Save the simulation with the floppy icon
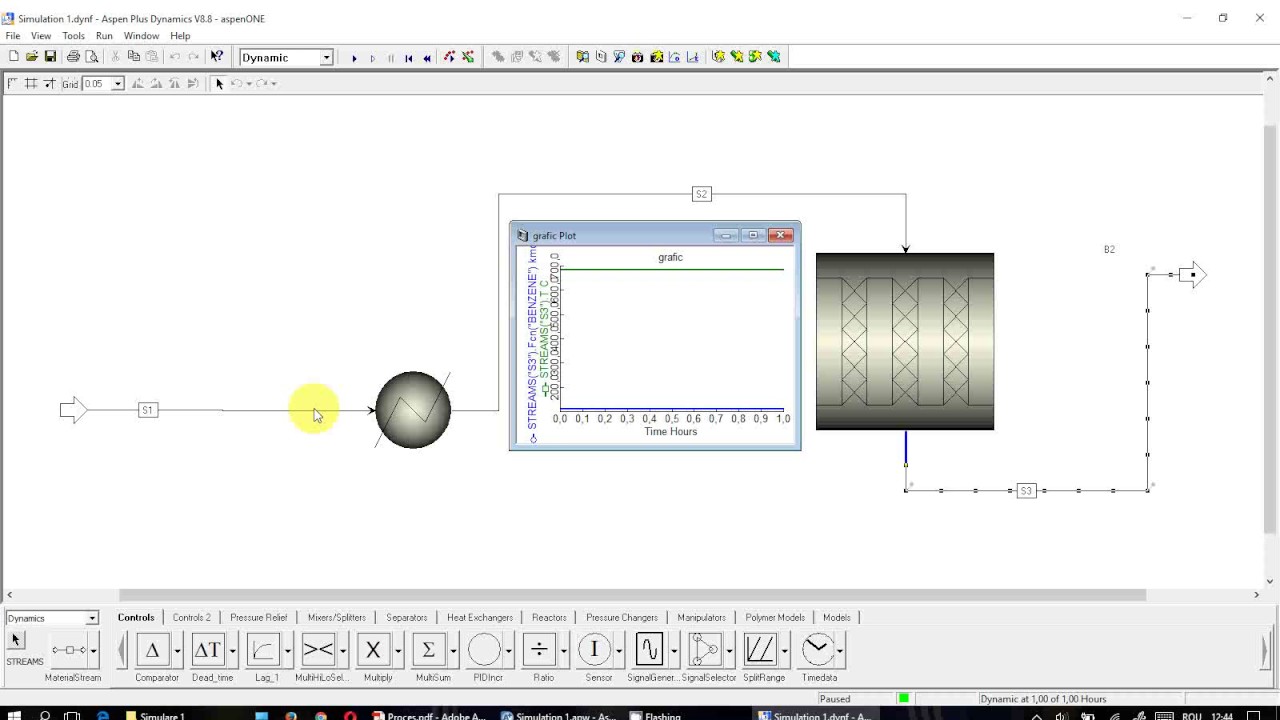Image resolution: width=1280 pixels, height=720 pixels. 50,57
